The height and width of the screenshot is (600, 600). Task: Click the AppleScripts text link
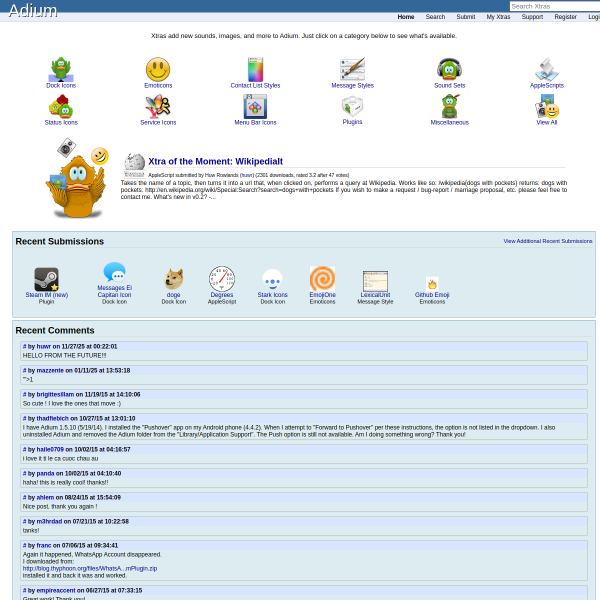click(547, 85)
